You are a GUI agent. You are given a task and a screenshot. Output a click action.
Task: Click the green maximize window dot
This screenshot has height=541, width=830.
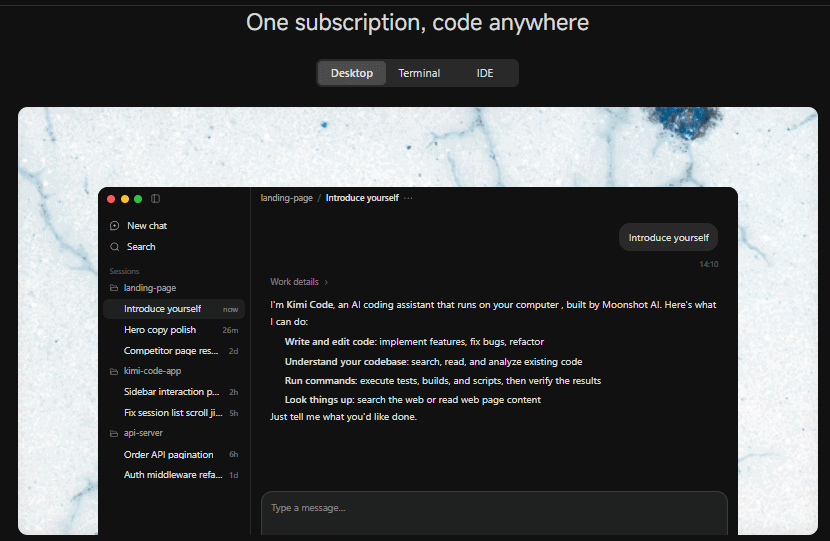pyautogui.click(x=138, y=199)
